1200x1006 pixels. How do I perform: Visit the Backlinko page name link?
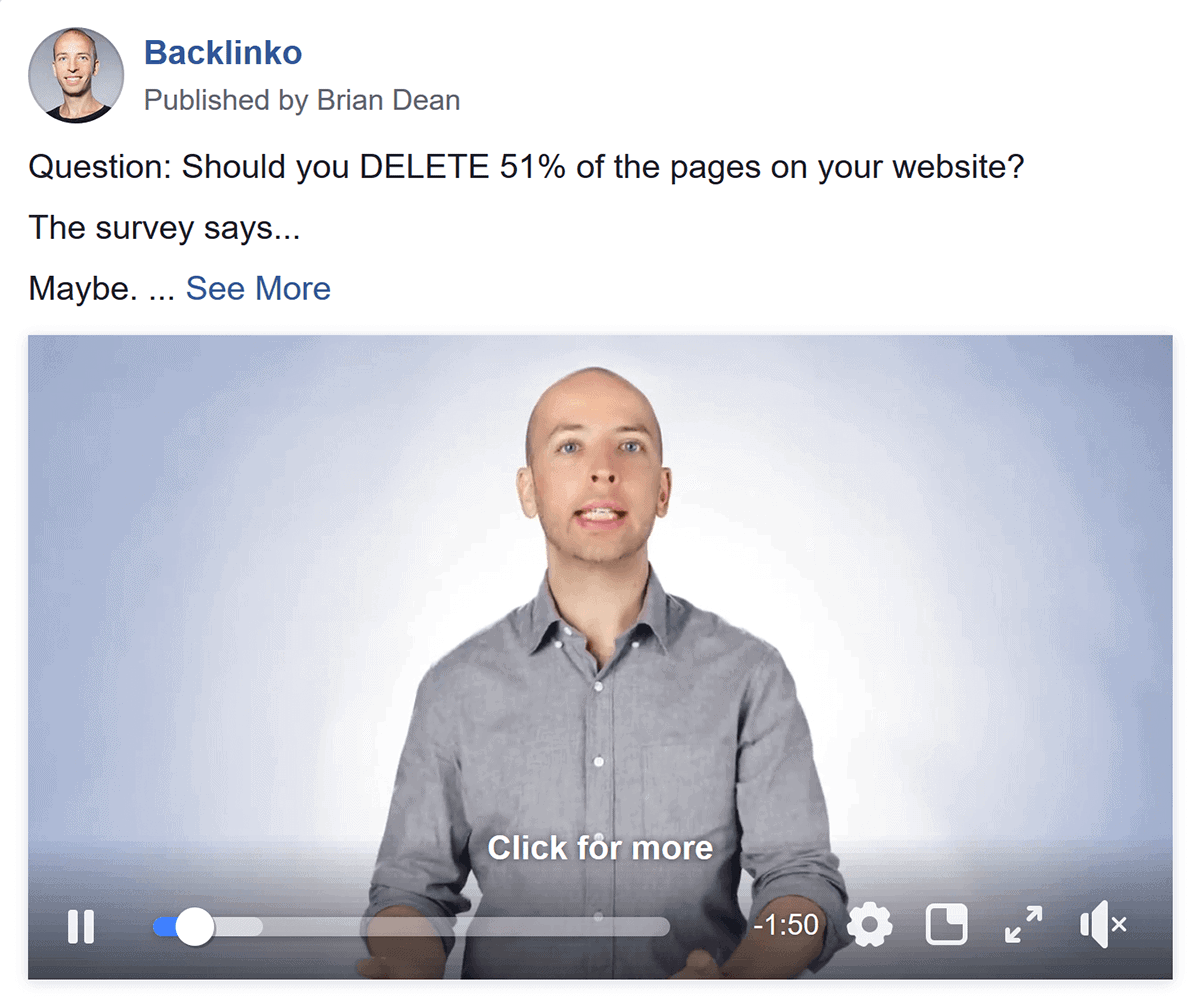pos(223,52)
